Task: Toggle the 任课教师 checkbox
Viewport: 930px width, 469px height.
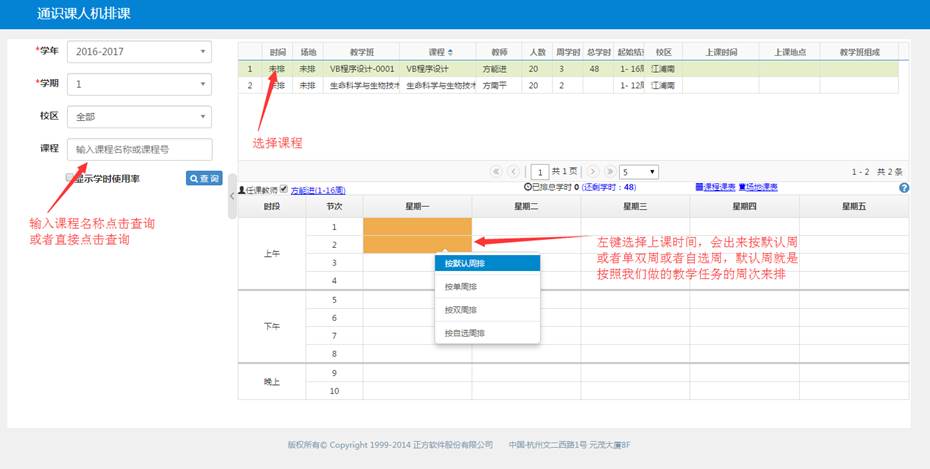Action: (x=284, y=188)
